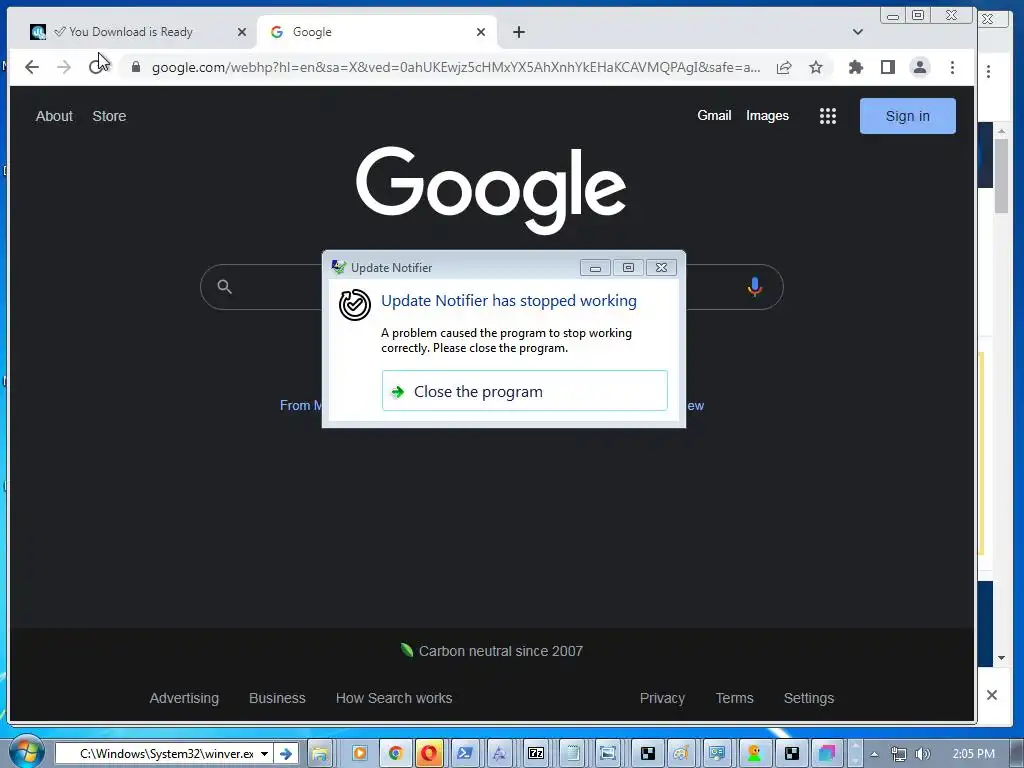1024x768 pixels.
Task: Open Chrome from the taskbar
Action: coord(395,753)
